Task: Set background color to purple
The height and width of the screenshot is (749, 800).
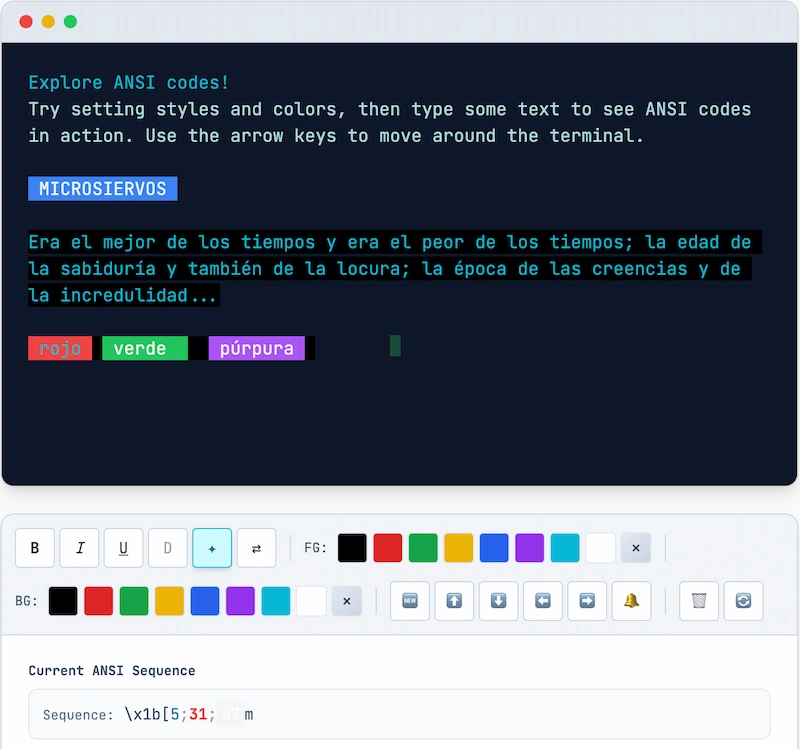Action: tap(240, 601)
